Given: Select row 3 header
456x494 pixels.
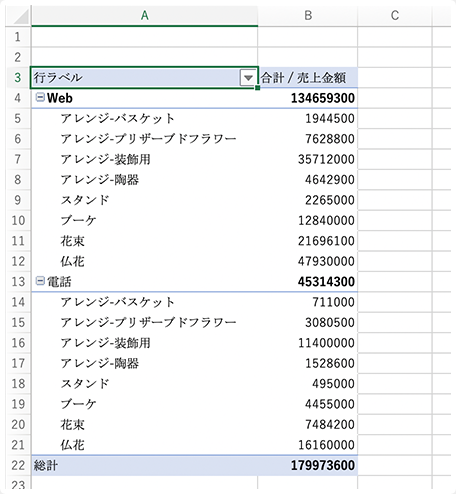Looking at the screenshot, I should tap(18, 78).
